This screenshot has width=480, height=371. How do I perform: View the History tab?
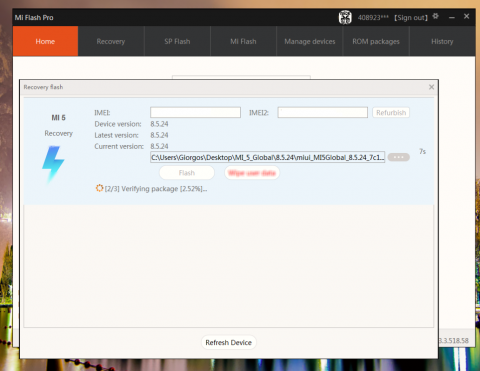[442, 41]
